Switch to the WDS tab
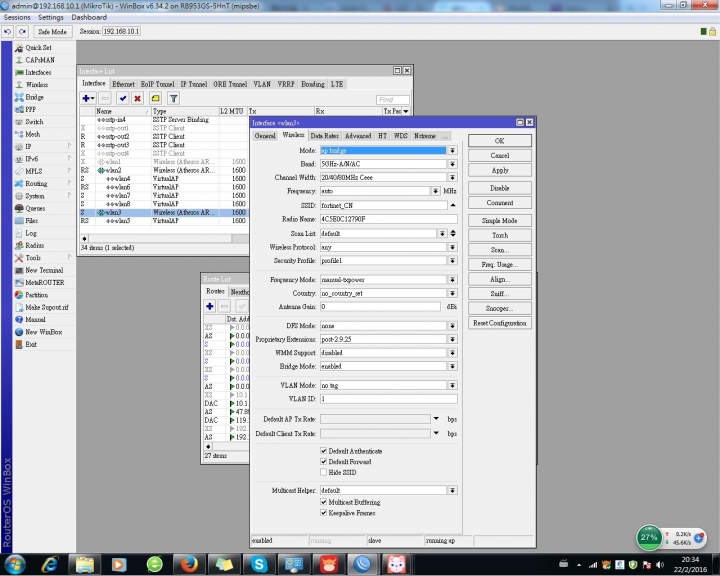720x576 pixels. pyautogui.click(x=400, y=136)
